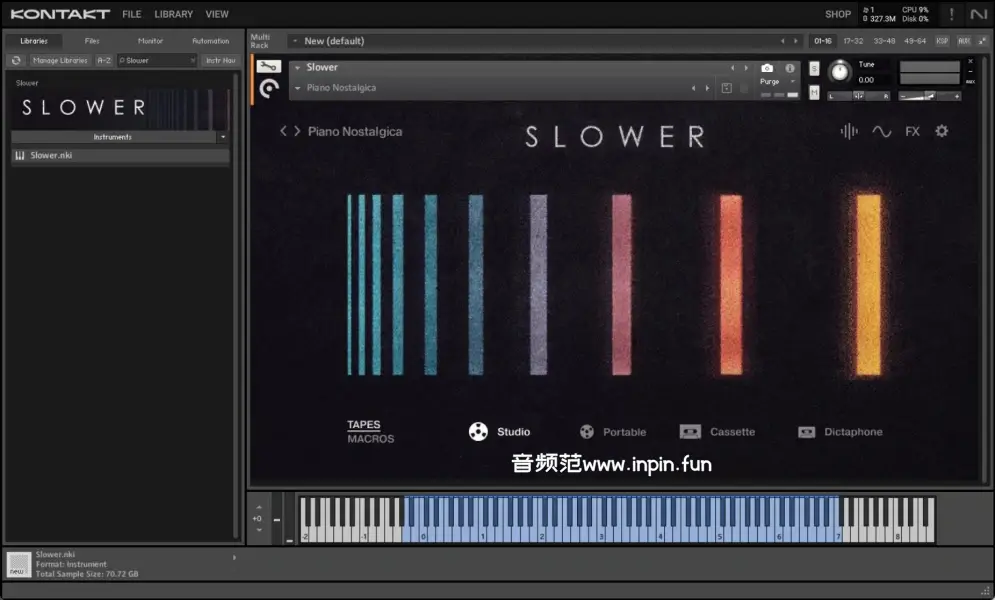995x600 pixels.
Task: Click previous multi arrow in Multi Rack
Action: pos(782,41)
